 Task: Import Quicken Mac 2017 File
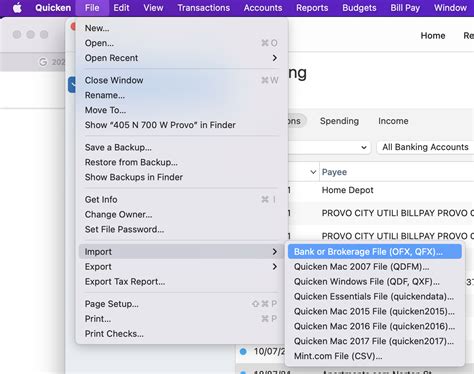click(375, 341)
